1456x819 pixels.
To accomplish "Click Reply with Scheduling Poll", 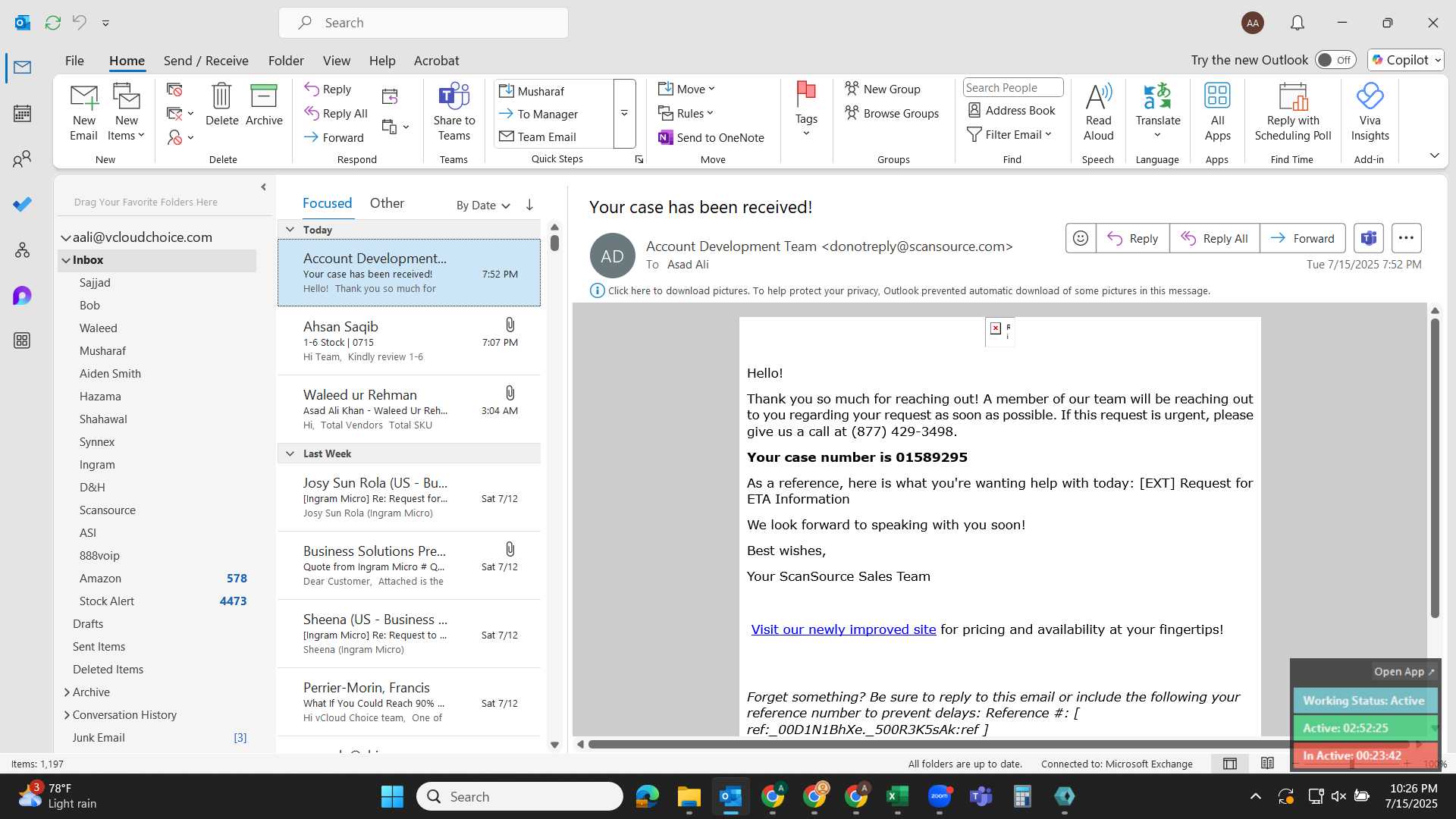I will (x=1293, y=113).
